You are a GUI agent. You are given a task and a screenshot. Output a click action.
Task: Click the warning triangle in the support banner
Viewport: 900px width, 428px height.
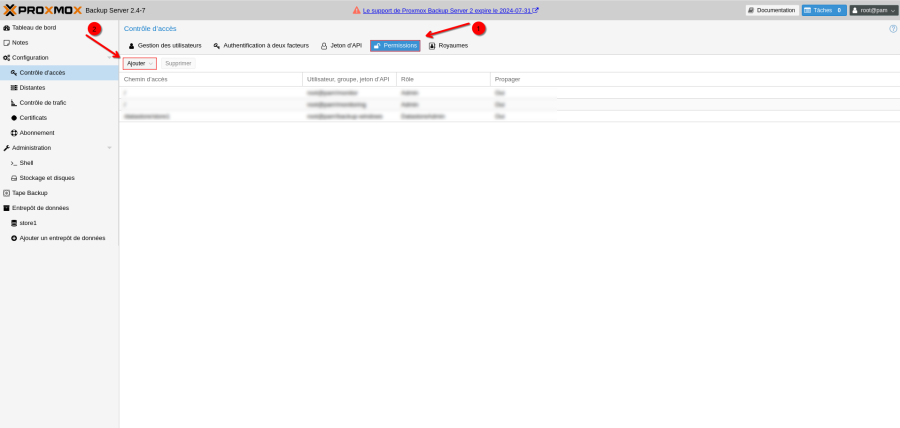pos(356,10)
